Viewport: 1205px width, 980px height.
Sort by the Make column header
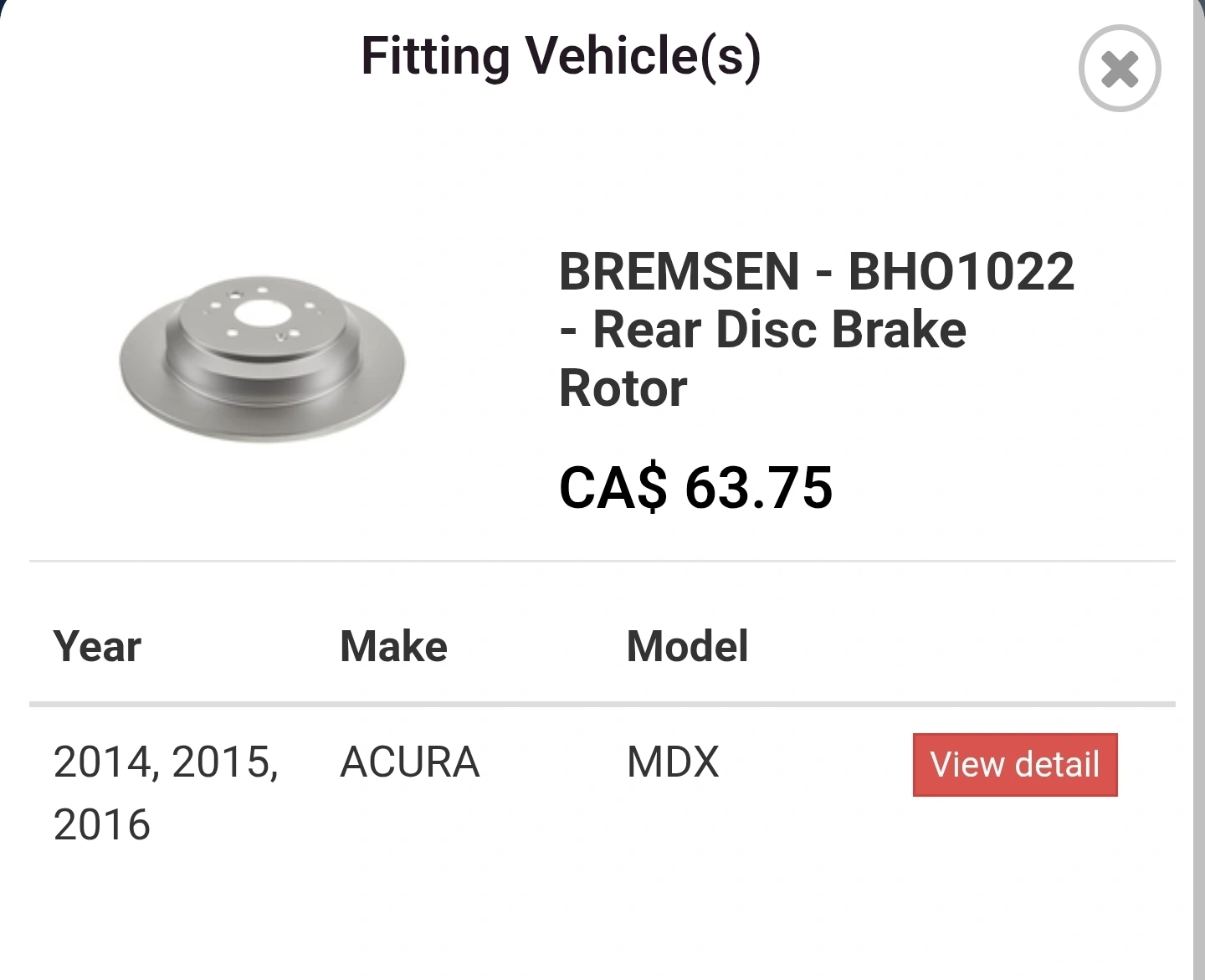pyautogui.click(x=393, y=646)
